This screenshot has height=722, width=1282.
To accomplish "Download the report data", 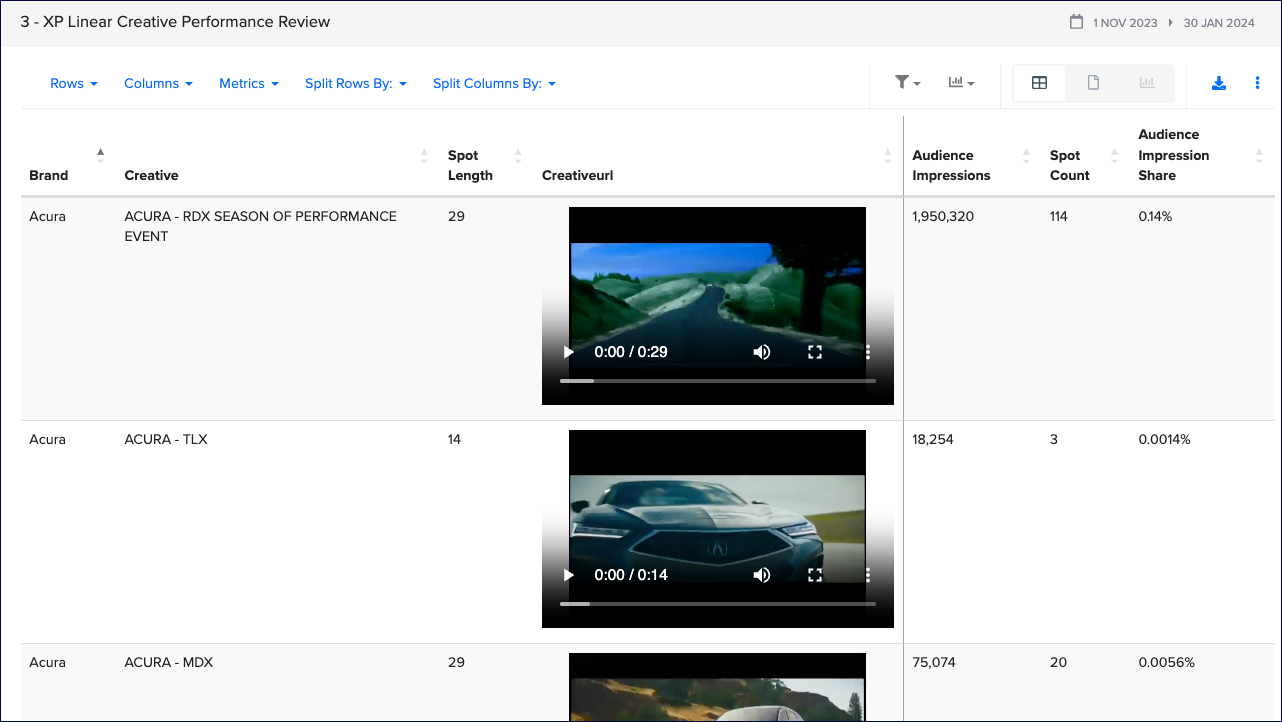I will (1218, 83).
